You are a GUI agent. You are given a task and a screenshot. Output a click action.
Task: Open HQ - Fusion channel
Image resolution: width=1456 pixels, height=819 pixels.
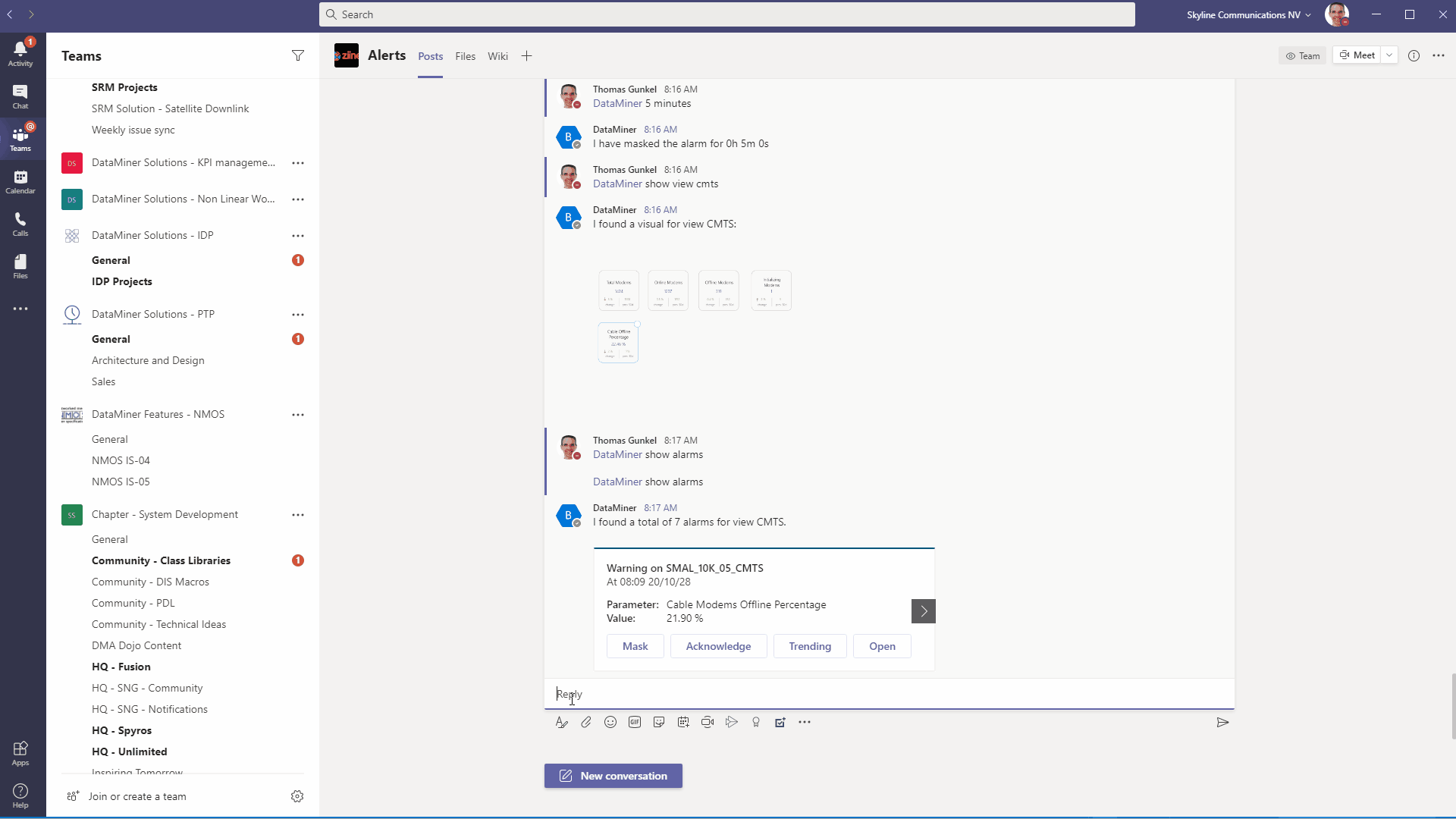[x=121, y=667]
